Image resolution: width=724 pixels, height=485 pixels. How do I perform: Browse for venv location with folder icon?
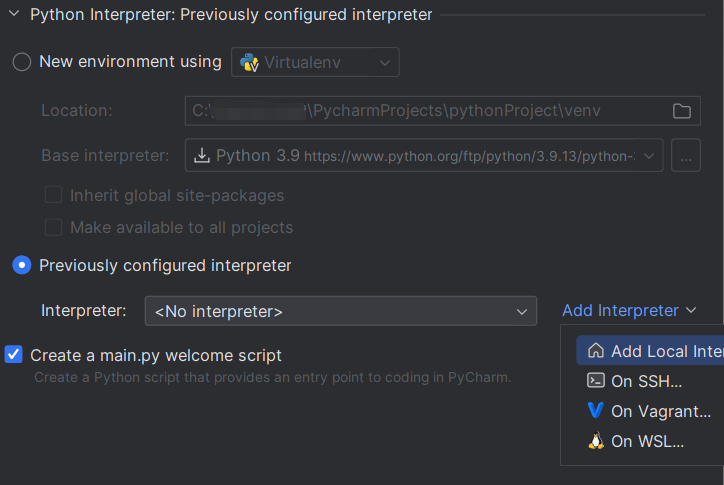pyautogui.click(x=682, y=111)
